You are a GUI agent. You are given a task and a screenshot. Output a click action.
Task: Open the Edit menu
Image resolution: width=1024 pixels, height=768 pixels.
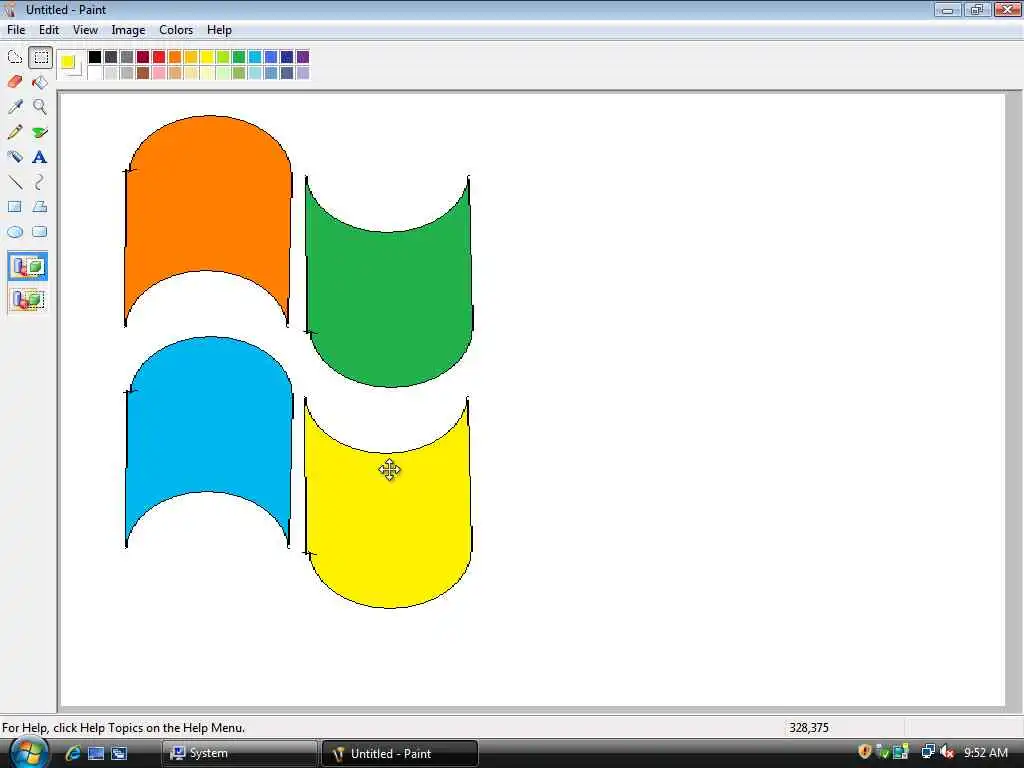(48, 30)
